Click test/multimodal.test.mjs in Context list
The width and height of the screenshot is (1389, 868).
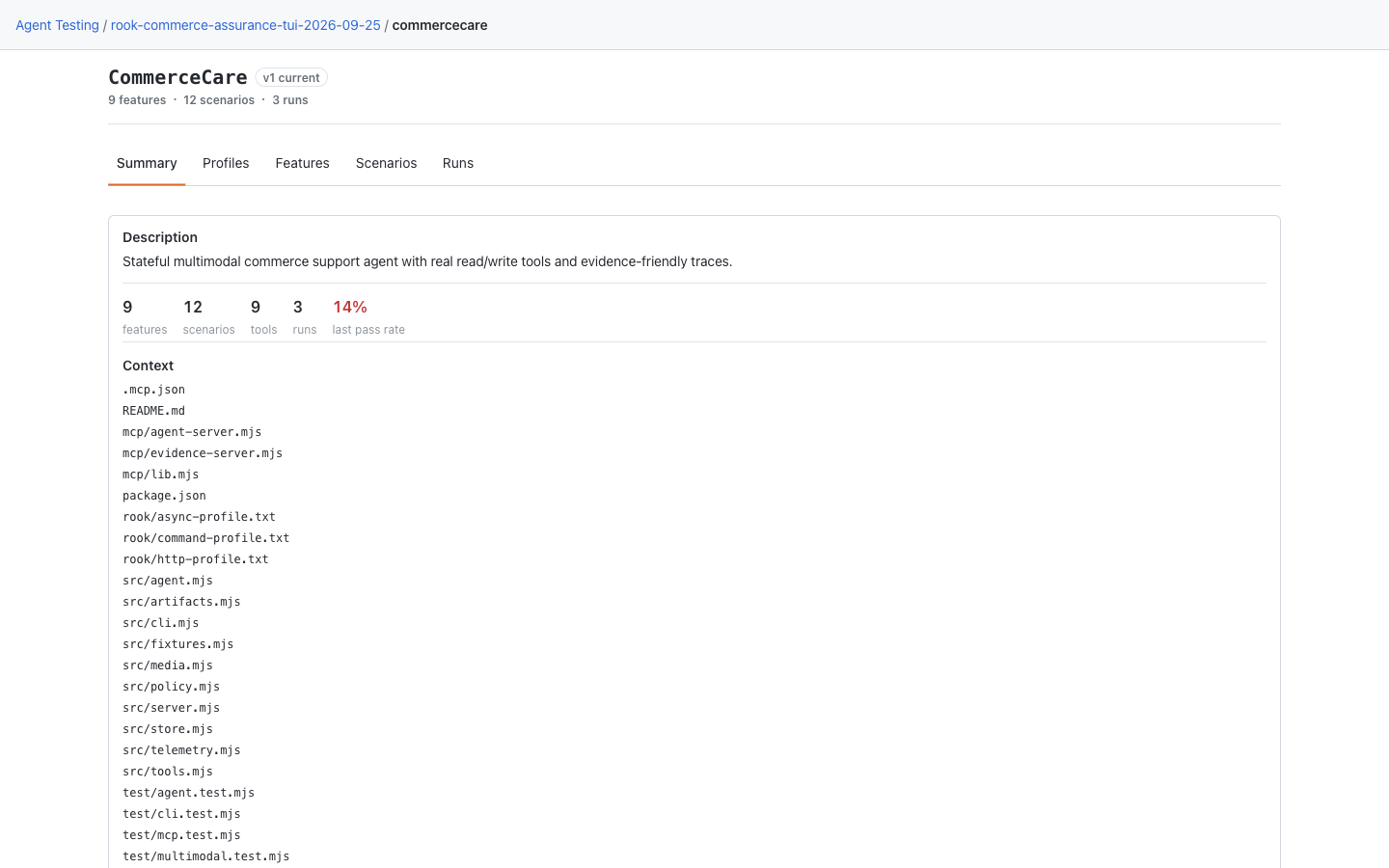click(x=205, y=856)
